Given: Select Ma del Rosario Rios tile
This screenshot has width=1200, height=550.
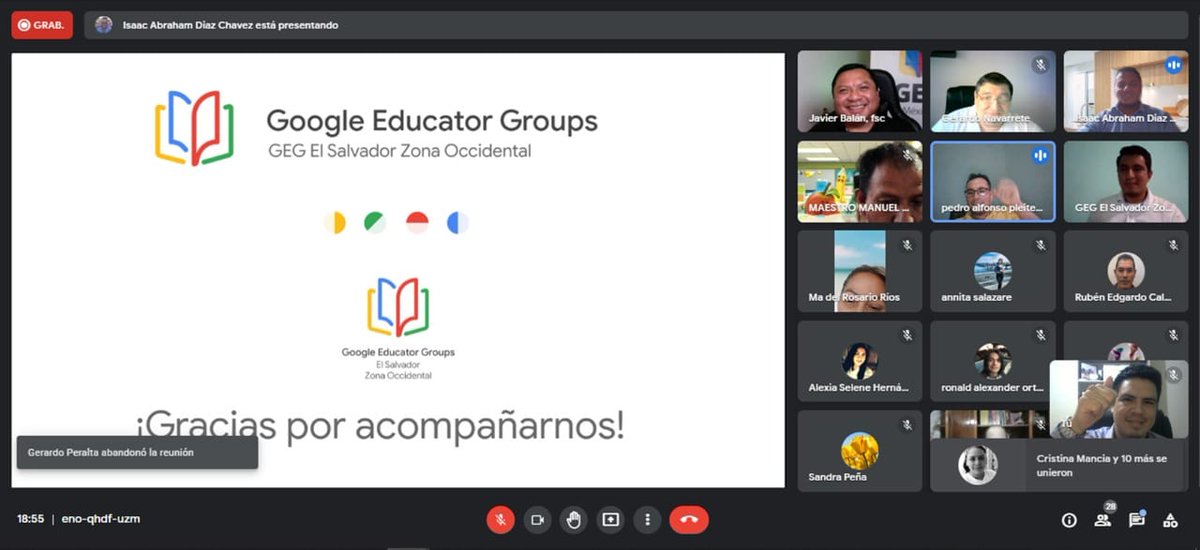Looking at the screenshot, I should [860, 271].
